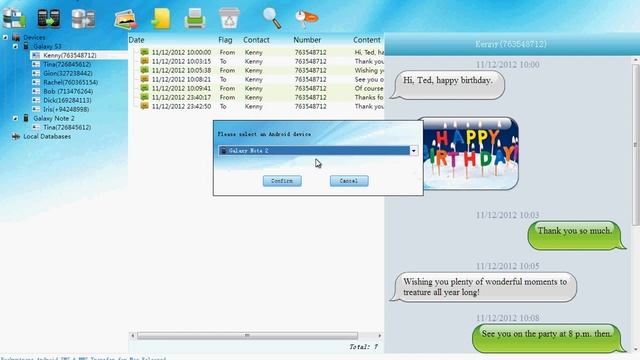Click the Devices root label
640x360 pixels.
[x=34, y=37]
